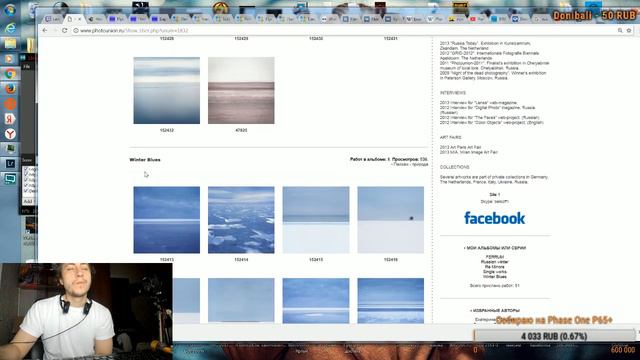Click the zoom magnifier icon in the address bar
Screen dimensions: 640x360
pos(620,30)
